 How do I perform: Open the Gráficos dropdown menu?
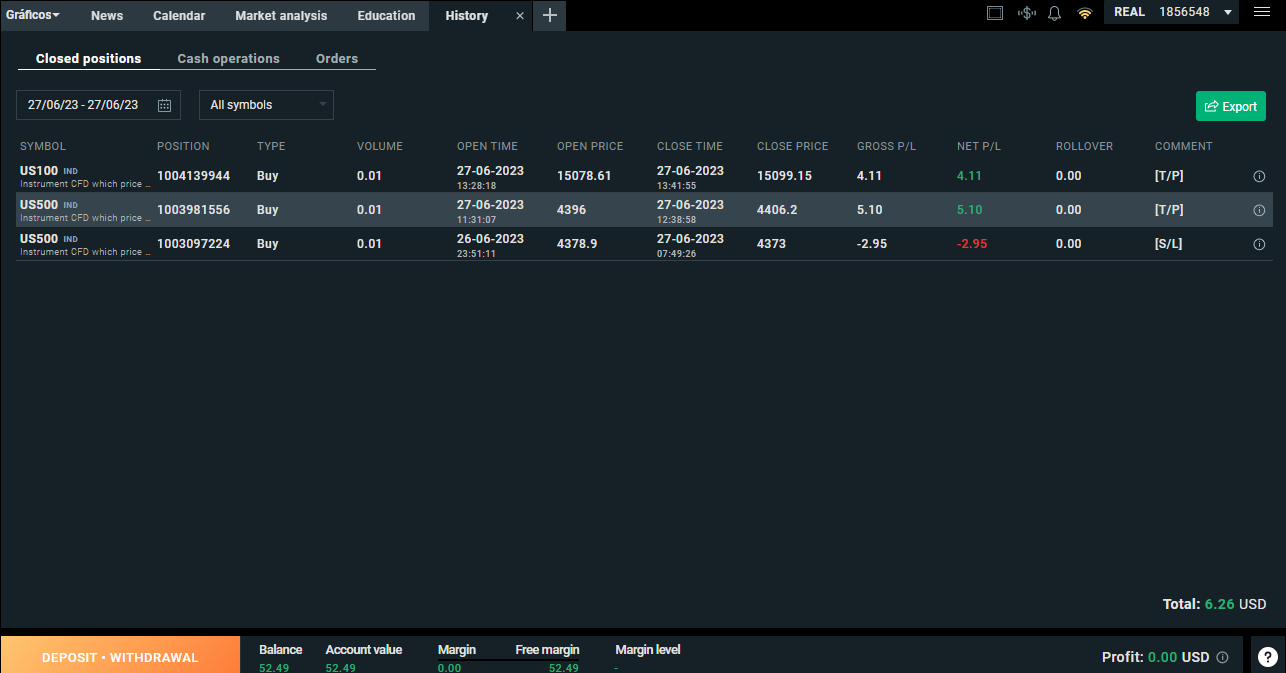pyautogui.click(x=32, y=15)
